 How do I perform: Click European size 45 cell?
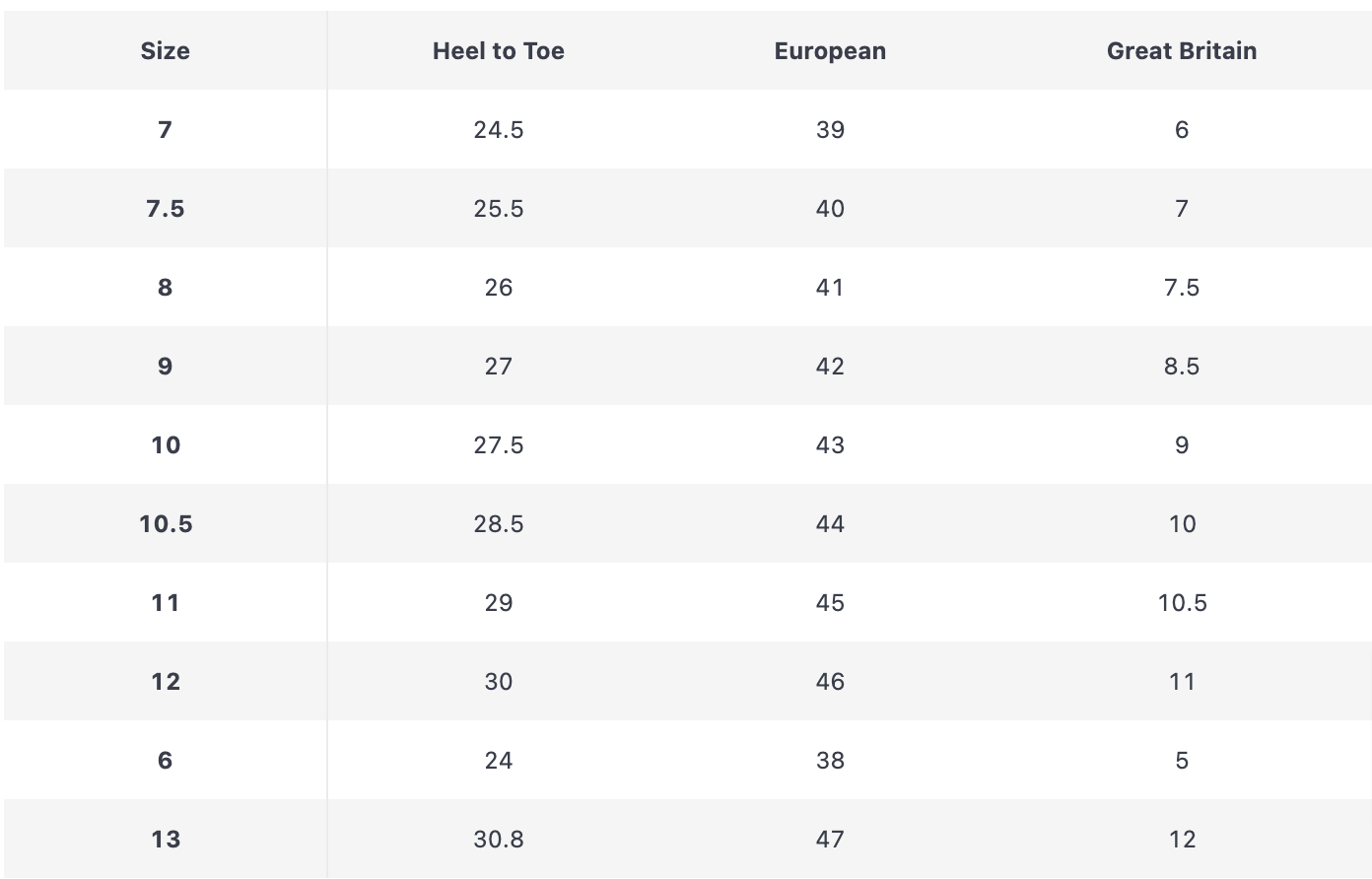830,603
